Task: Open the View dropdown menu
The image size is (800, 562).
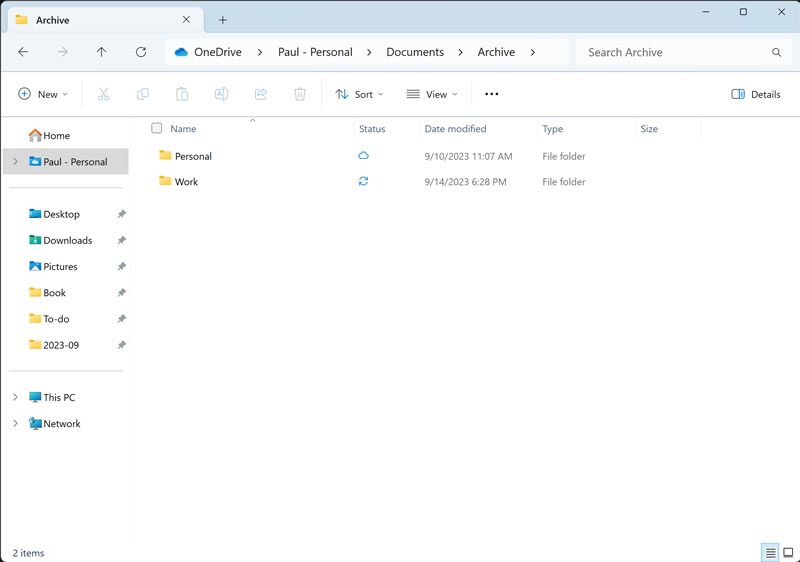Action: [x=432, y=94]
